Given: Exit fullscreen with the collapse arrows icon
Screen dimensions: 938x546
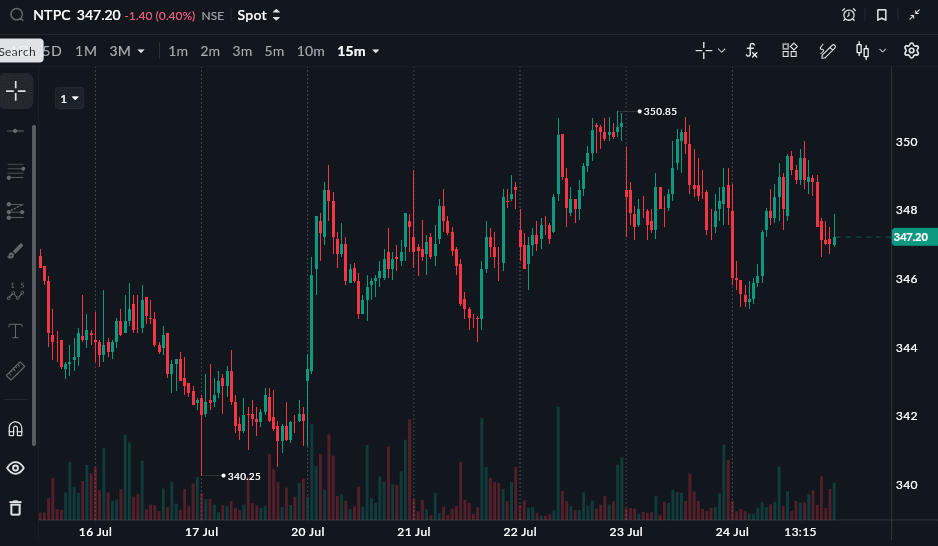Looking at the screenshot, I should point(915,15).
